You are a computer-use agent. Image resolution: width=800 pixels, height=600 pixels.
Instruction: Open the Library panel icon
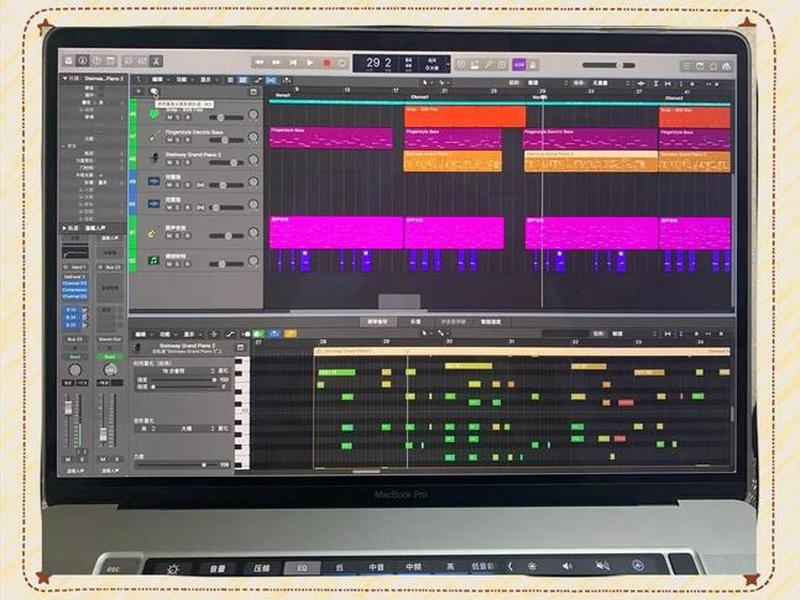click(68, 61)
